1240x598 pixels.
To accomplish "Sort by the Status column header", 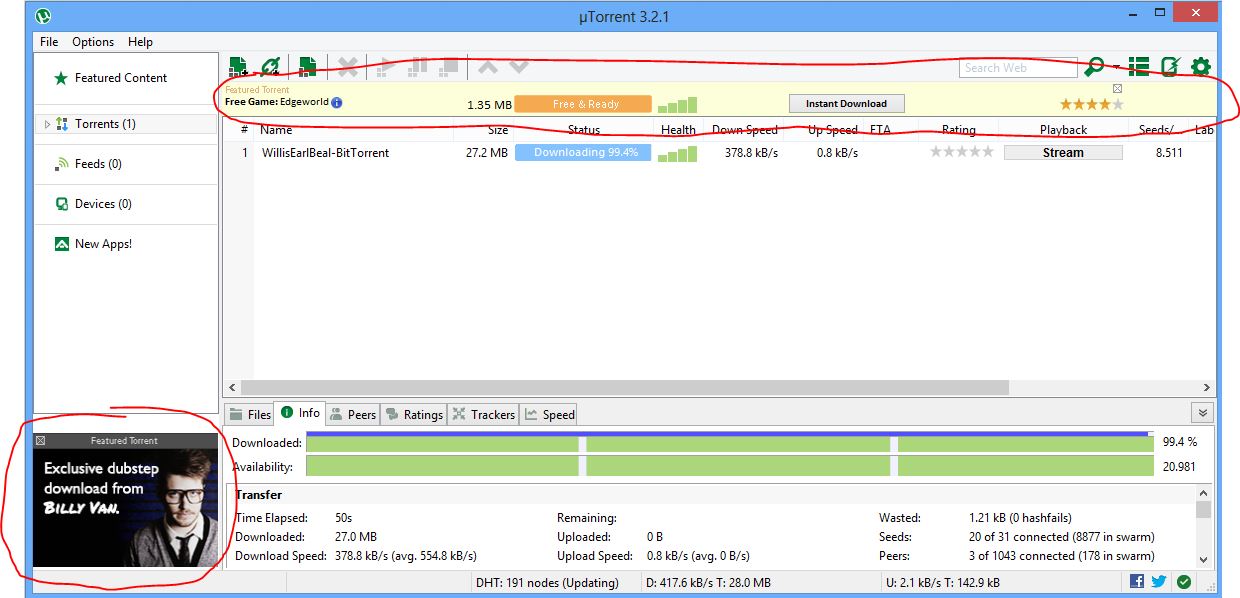I will point(584,130).
